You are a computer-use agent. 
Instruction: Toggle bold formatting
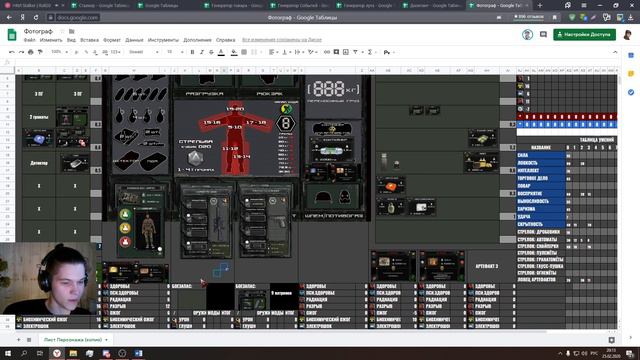(x=192, y=52)
